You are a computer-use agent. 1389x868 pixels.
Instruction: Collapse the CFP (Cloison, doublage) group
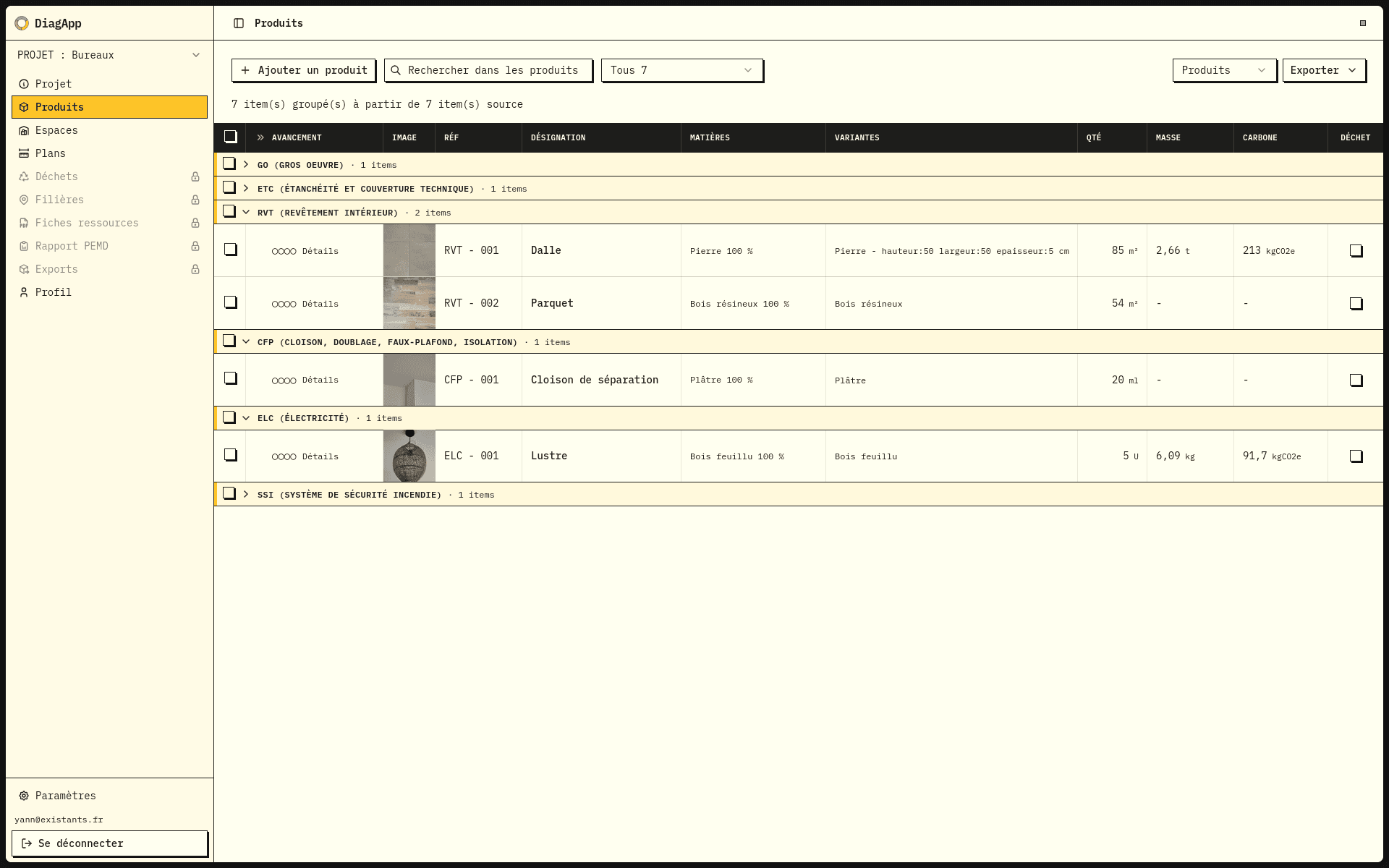[x=246, y=341]
